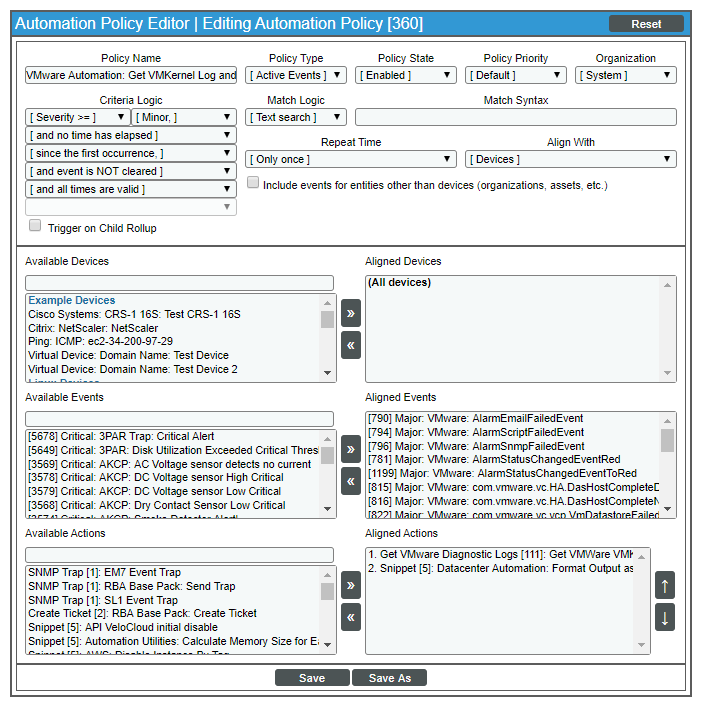Select event [3579] DC Voltage sensor Low Critical

[x=154, y=491]
